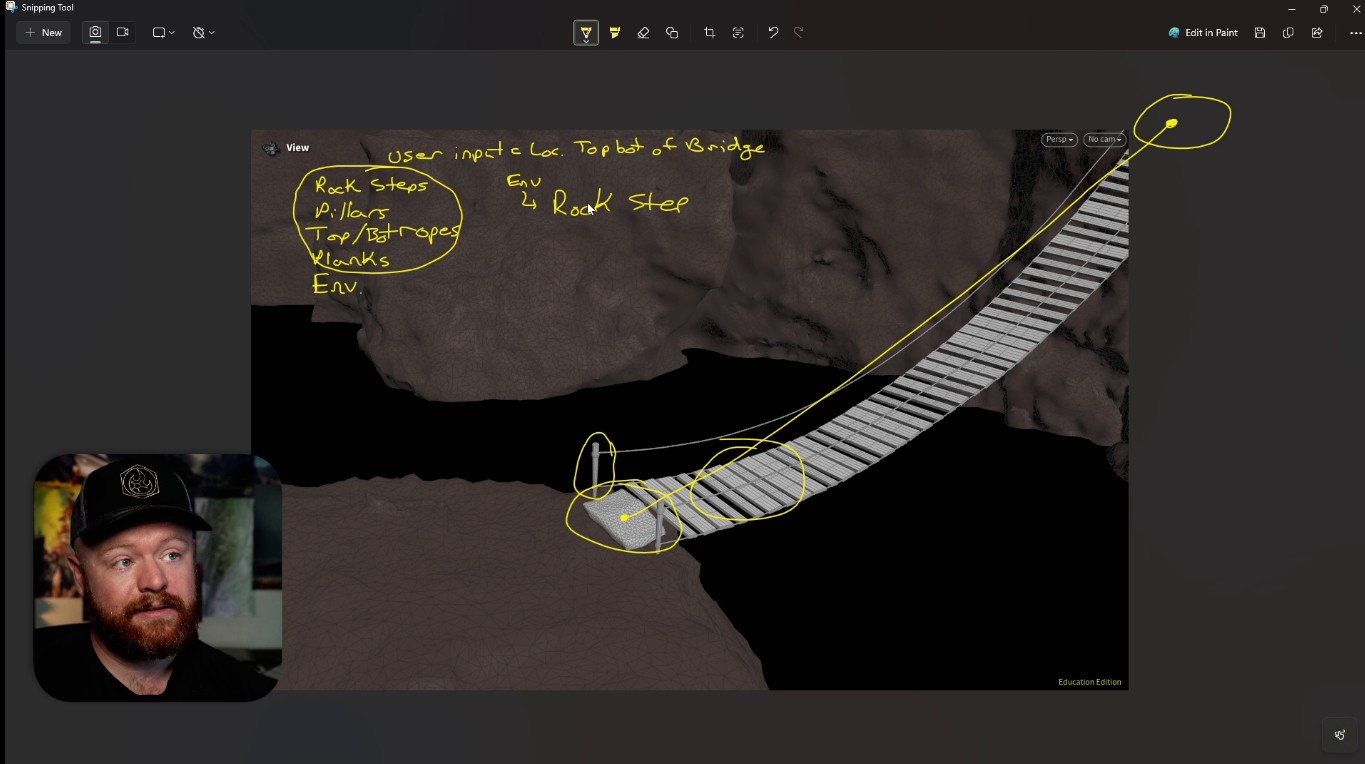The width and height of the screenshot is (1365, 764).
Task: Open the No cam dropdown in the viewport
Action: click(x=1105, y=140)
